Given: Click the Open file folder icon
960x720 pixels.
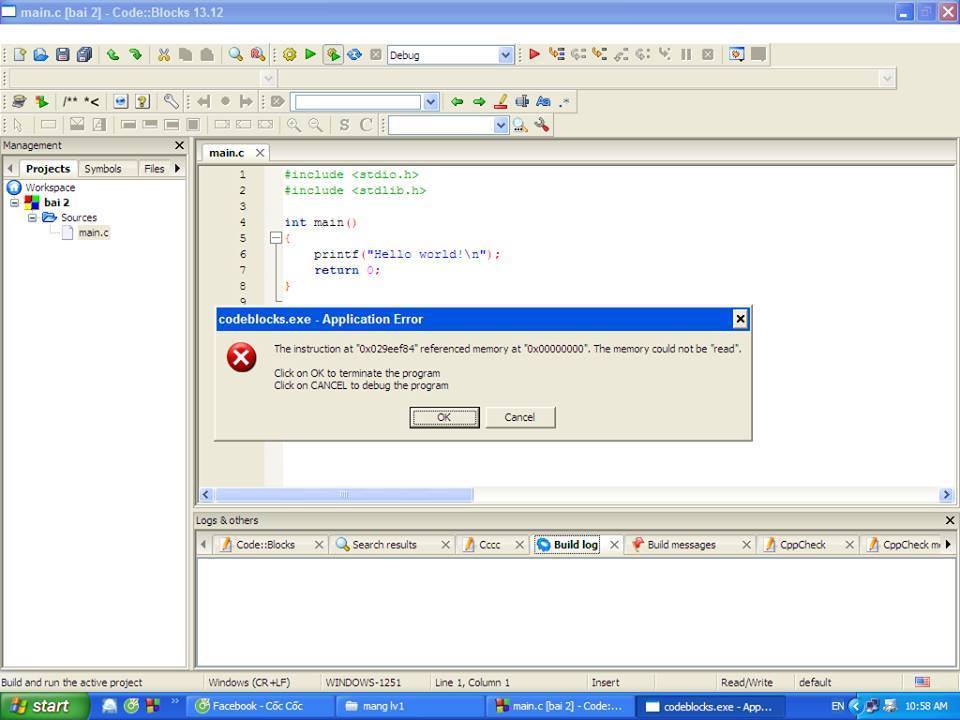Looking at the screenshot, I should pyautogui.click(x=40, y=55).
